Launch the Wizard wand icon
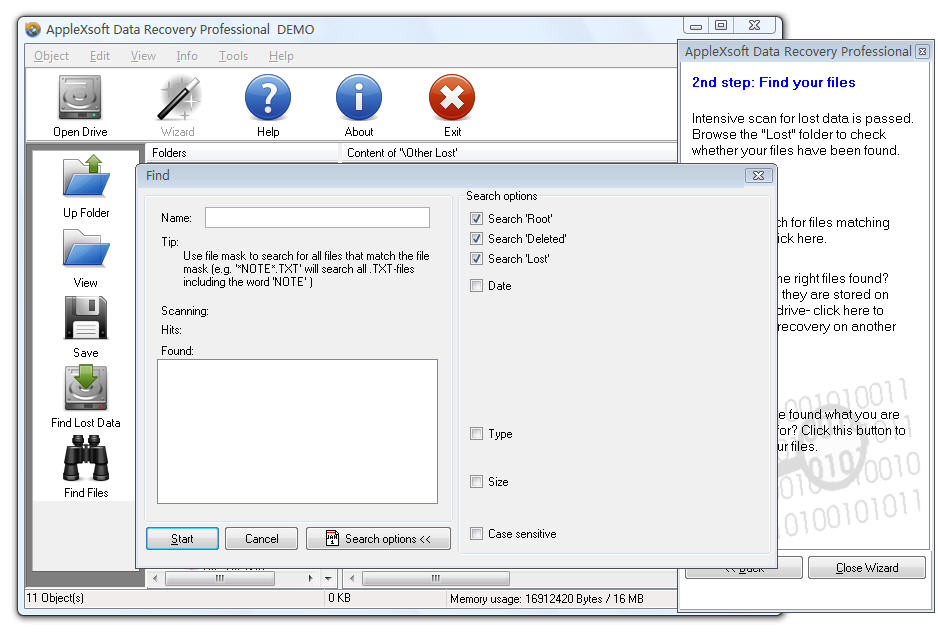Image resolution: width=938 pixels, height=637 pixels. (178, 97)
